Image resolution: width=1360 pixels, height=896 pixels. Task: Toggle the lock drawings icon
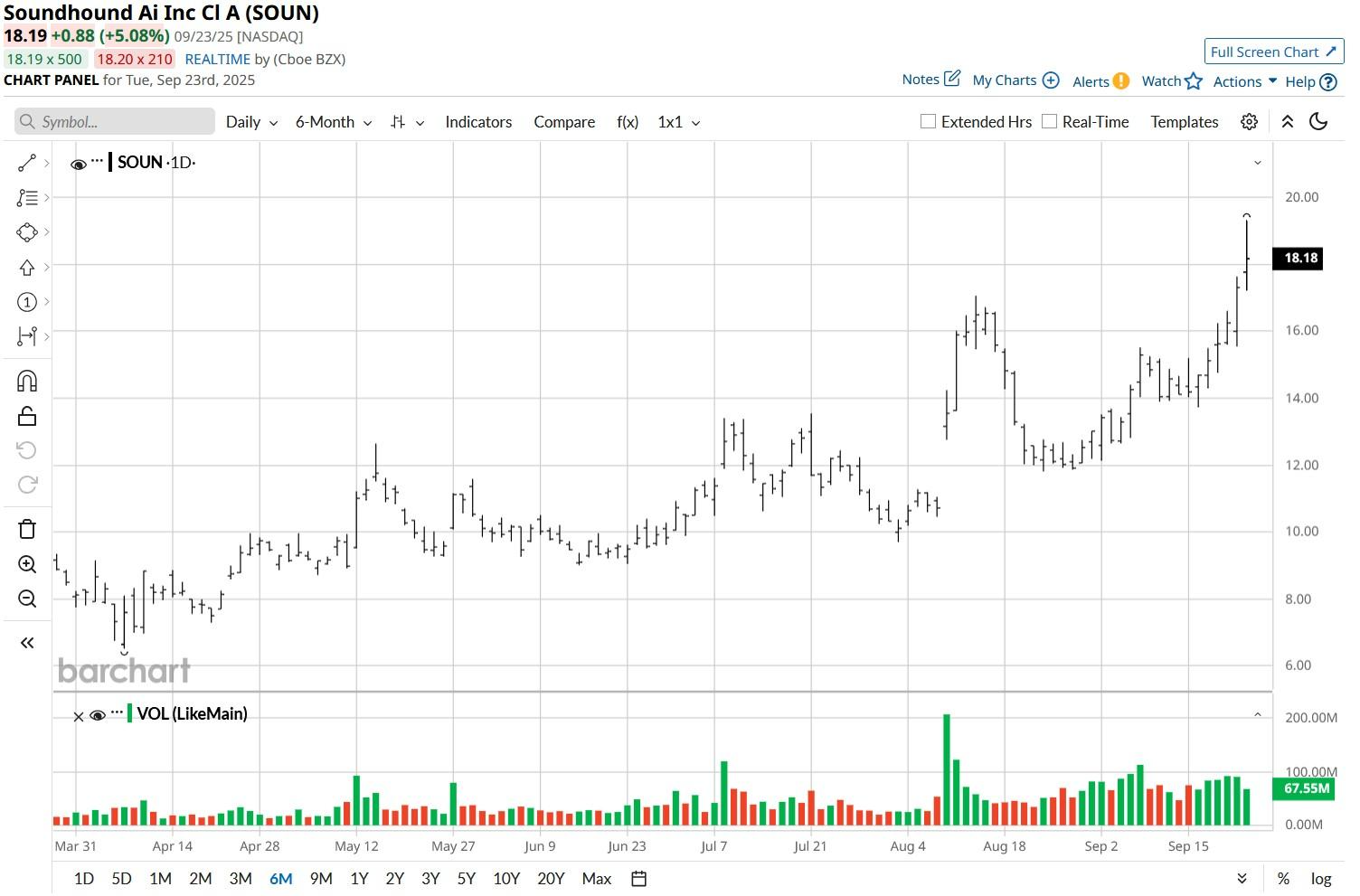tap(27, 416)
